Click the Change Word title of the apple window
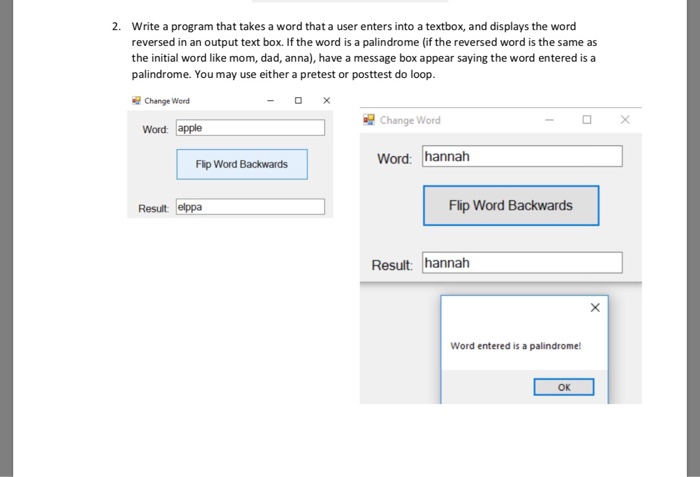The width and height of the screenshot is (700, 477). click(x=167, y=101)
